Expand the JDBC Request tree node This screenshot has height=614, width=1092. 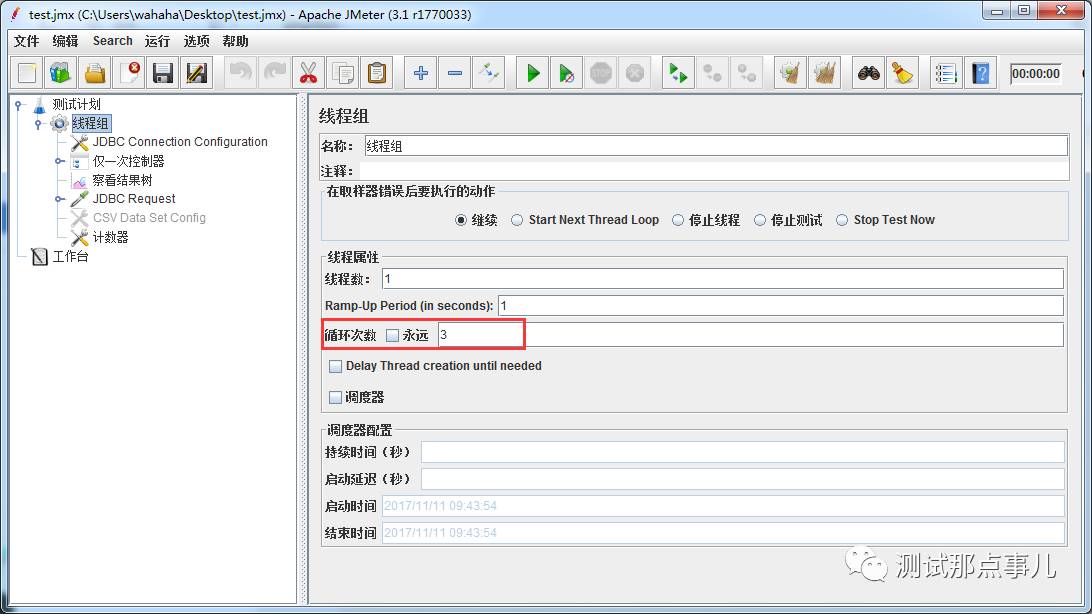coord(60,199)
